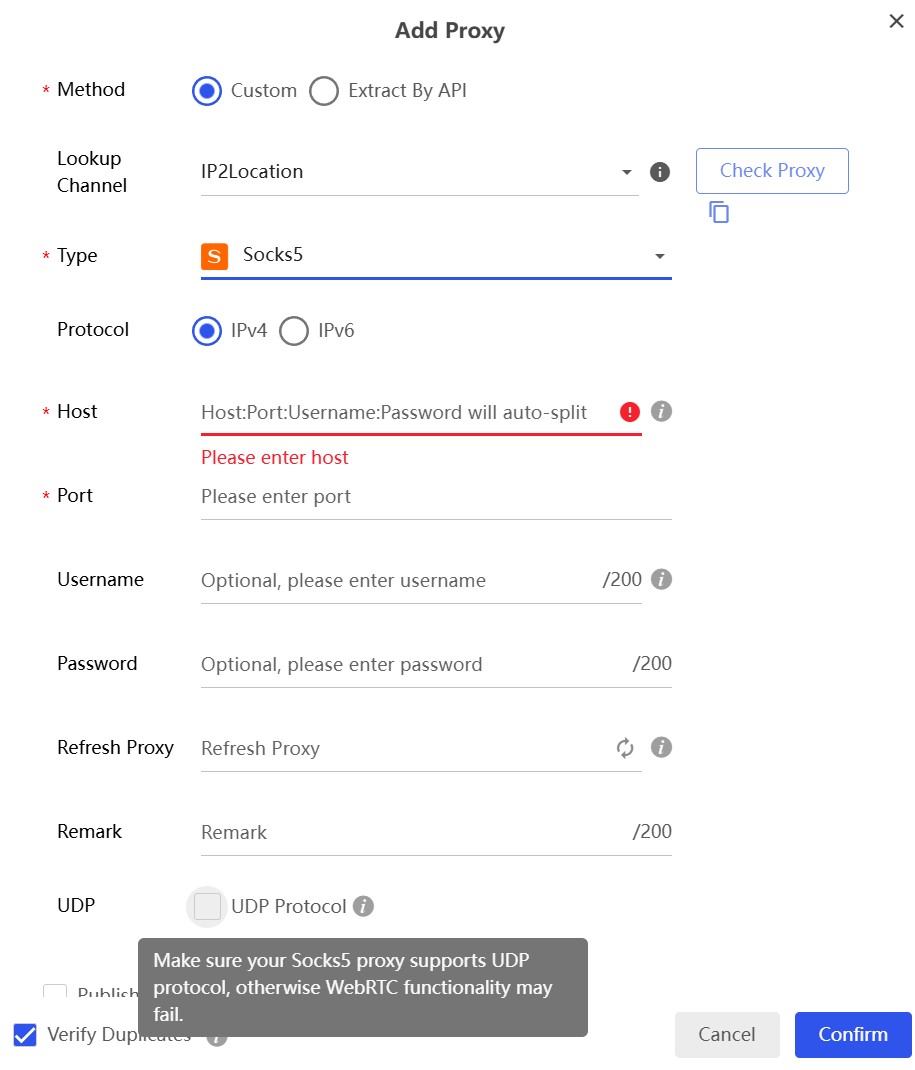
Task: Enable the UDP Protocol checkbox
Action: tap(207, 907)
